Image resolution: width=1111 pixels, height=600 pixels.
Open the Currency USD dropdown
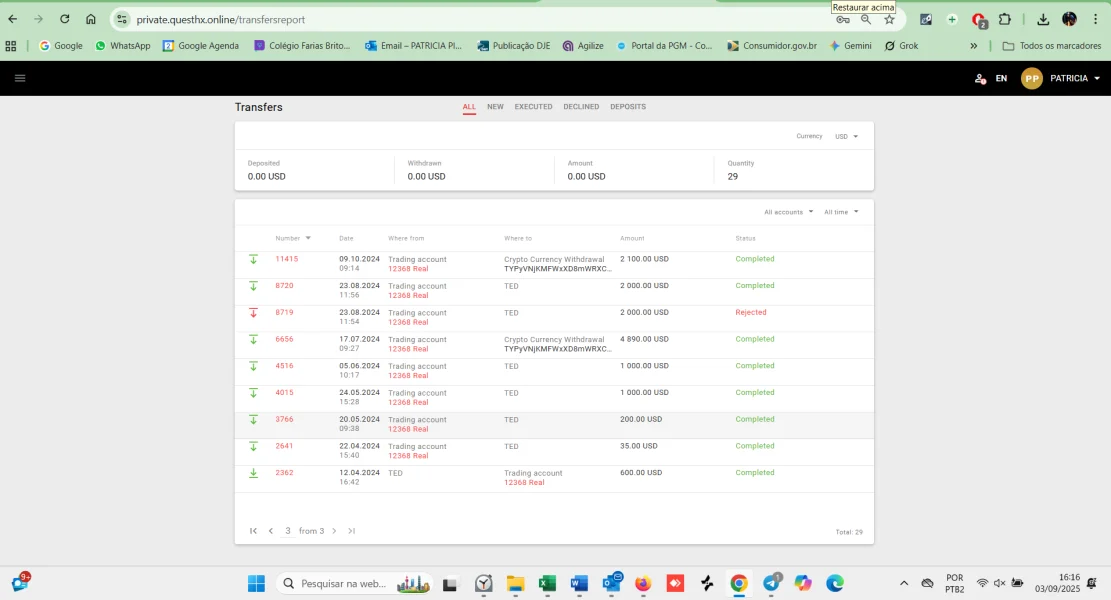[x=846, y=136]
